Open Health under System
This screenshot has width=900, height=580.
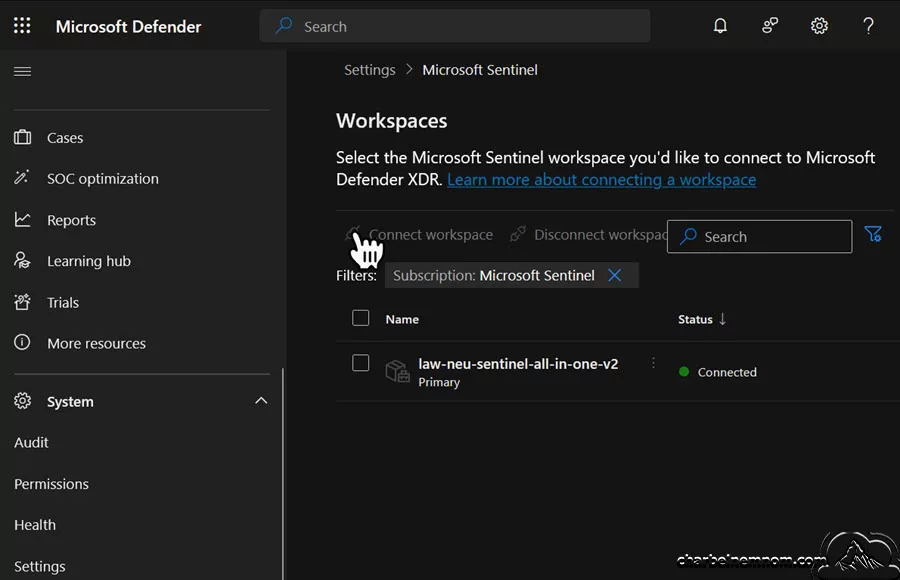coord(34,525)
